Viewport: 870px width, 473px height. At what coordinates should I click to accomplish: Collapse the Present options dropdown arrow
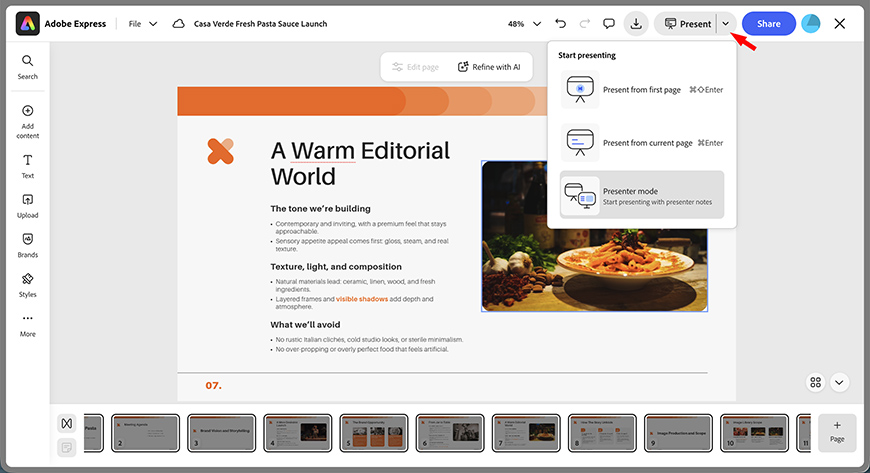click(725, 23)
